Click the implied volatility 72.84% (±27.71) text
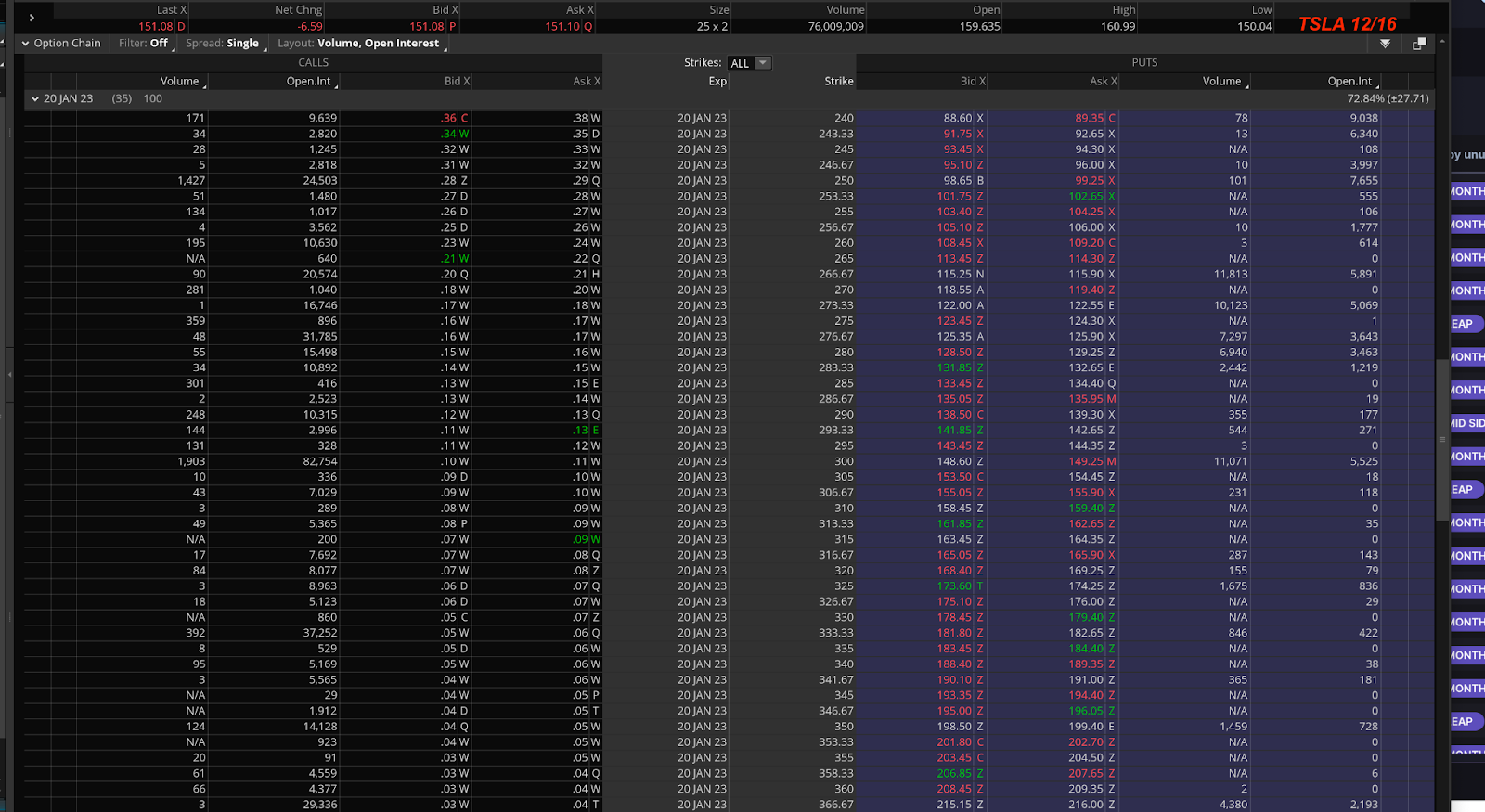1485x812 pixels. point(1388,98)
